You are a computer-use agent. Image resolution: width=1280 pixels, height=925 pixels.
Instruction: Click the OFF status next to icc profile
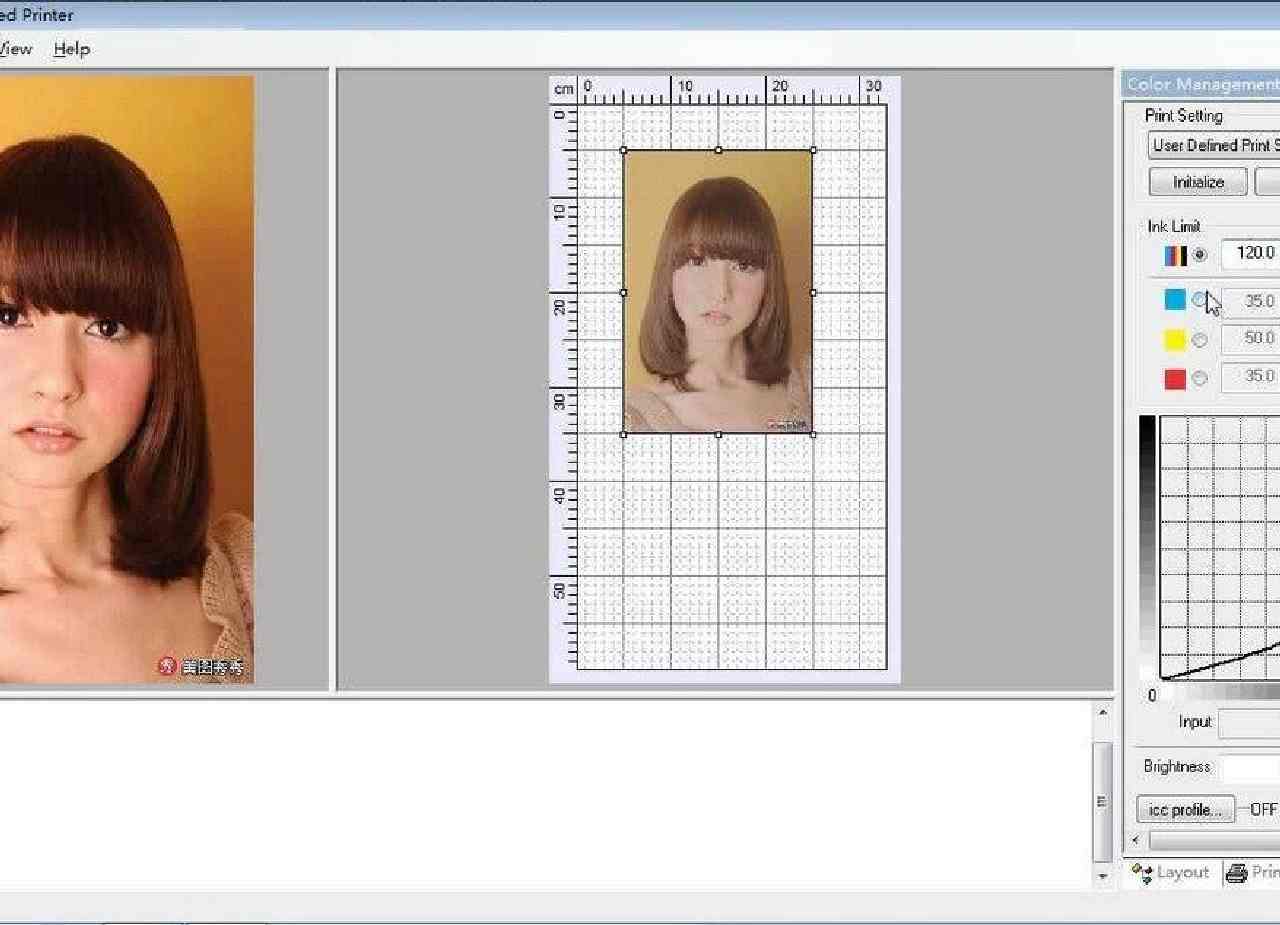tap(1264, 809)
